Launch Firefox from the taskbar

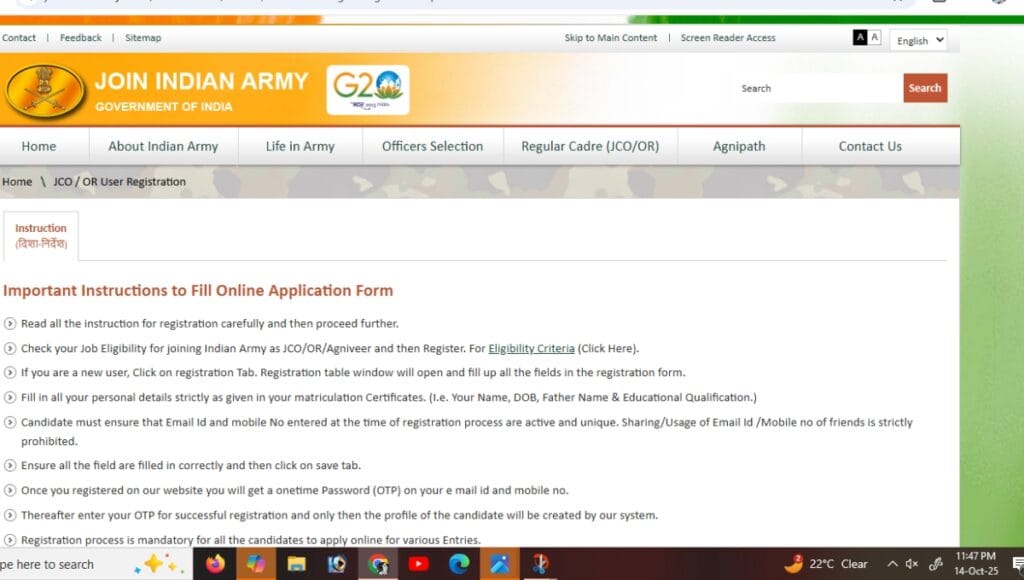[x=216, y=564]
